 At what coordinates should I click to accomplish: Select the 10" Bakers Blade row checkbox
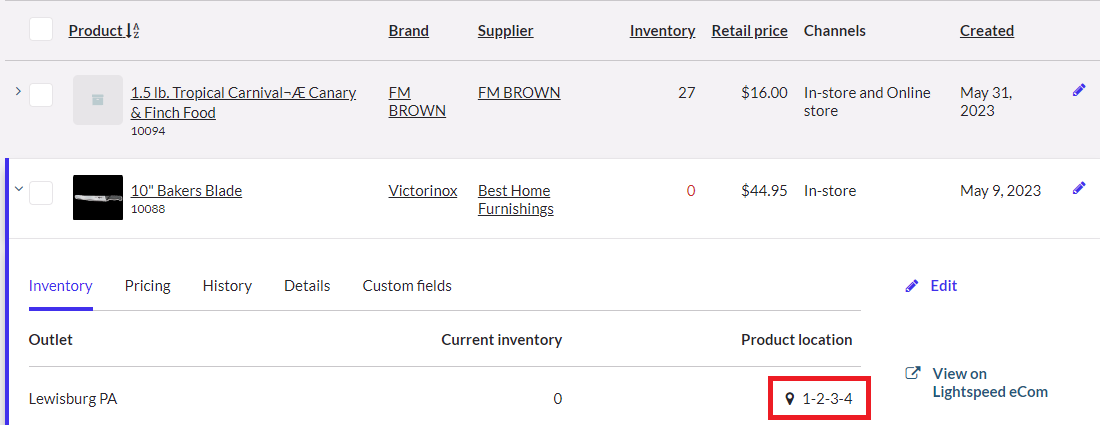[x=41, y=193]
